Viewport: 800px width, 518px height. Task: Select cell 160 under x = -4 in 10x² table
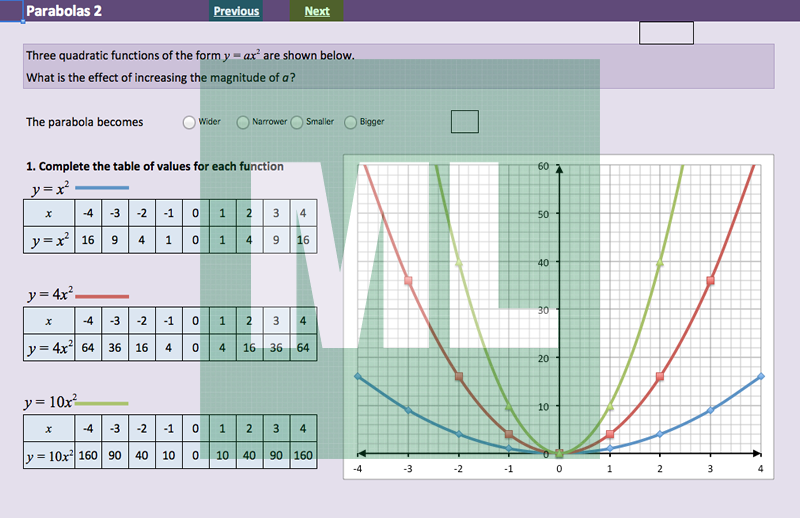(x=88, y=456)
